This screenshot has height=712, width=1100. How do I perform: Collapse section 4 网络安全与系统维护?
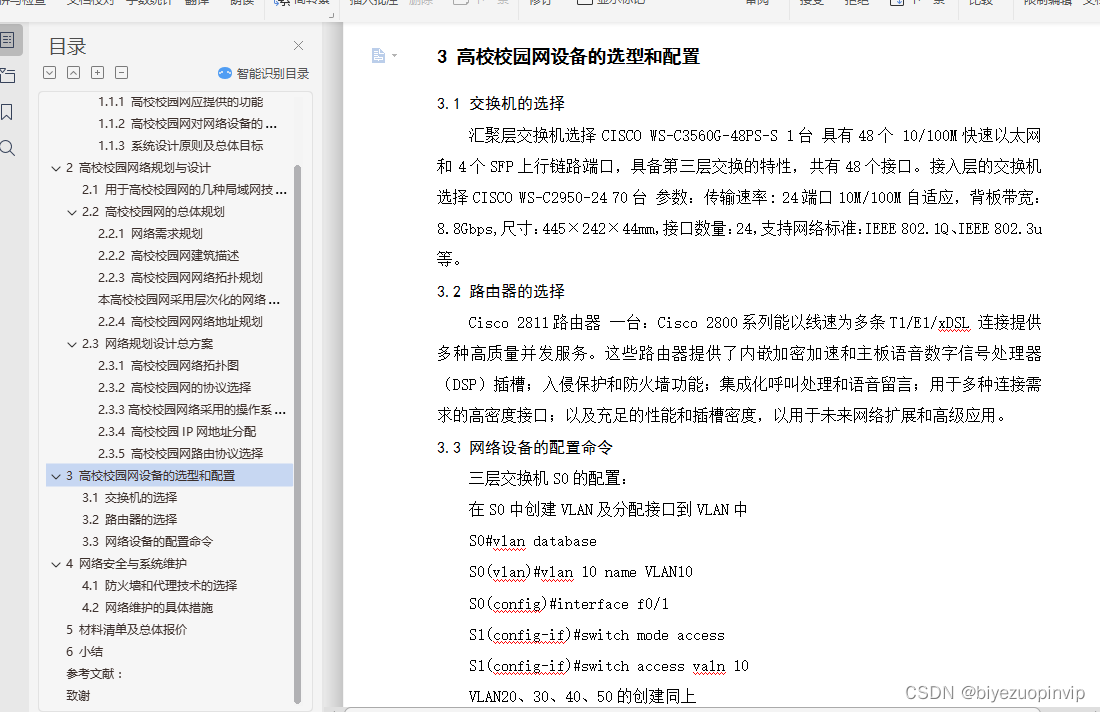56,564
